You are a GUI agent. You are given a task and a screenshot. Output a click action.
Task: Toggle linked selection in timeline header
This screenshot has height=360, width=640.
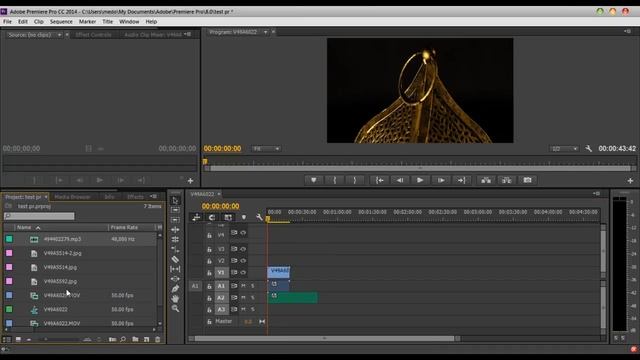coord(228,217)
